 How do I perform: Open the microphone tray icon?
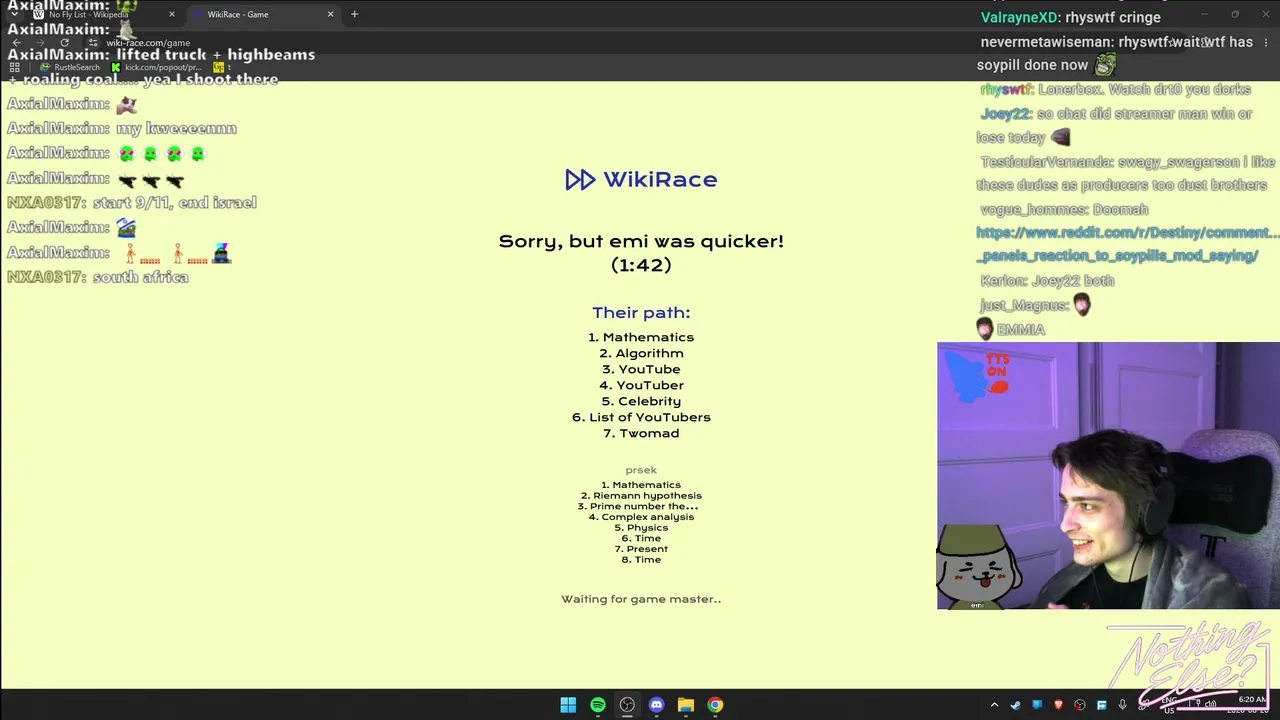(x=1123, y=705)
